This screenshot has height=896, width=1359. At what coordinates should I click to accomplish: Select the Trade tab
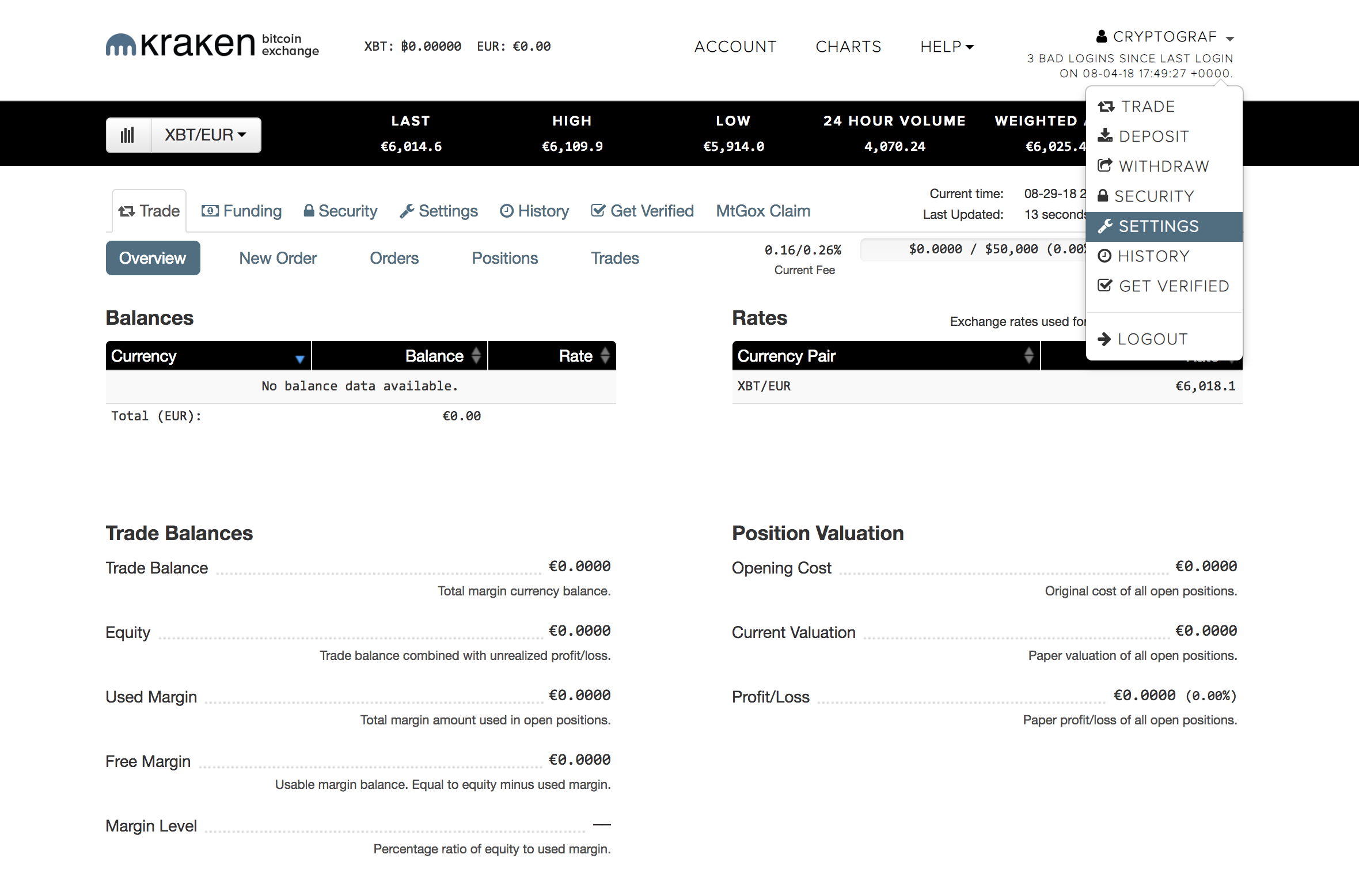coord(149,211)
